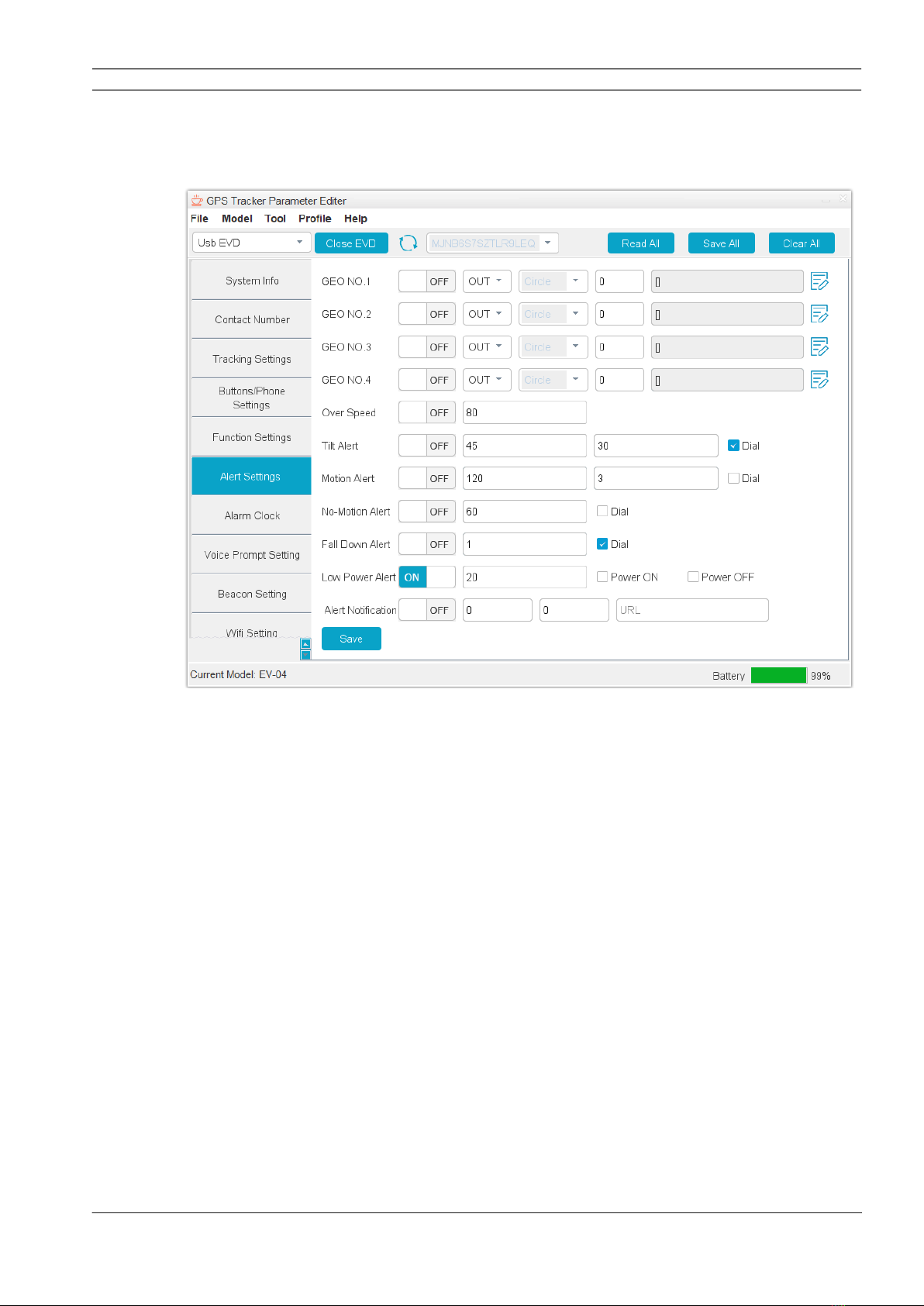Open the Voice Prompt Setting tab
This screenshot has height=1306, width=924.
[x=251, y=554]
